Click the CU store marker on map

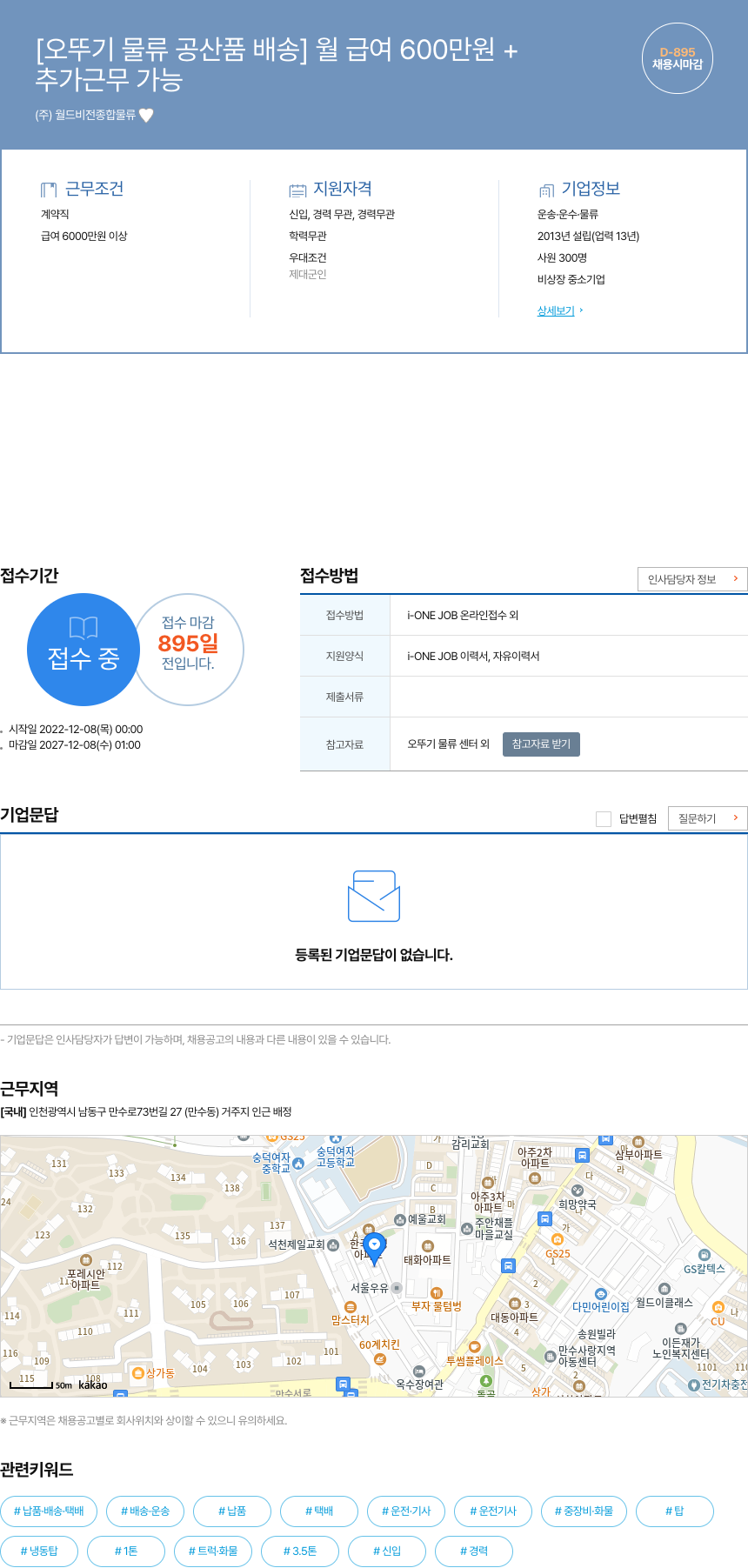[x=718, y=1307]
